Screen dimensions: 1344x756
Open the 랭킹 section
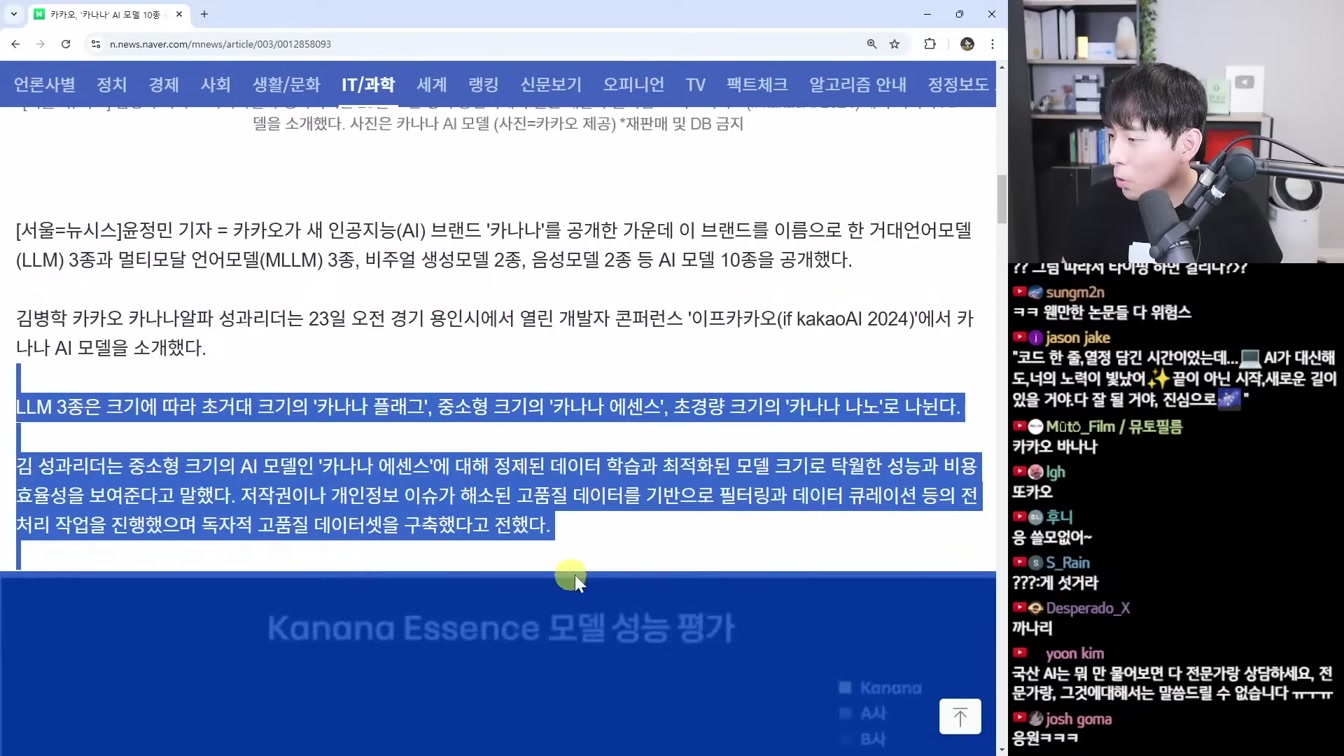point(484,85)
